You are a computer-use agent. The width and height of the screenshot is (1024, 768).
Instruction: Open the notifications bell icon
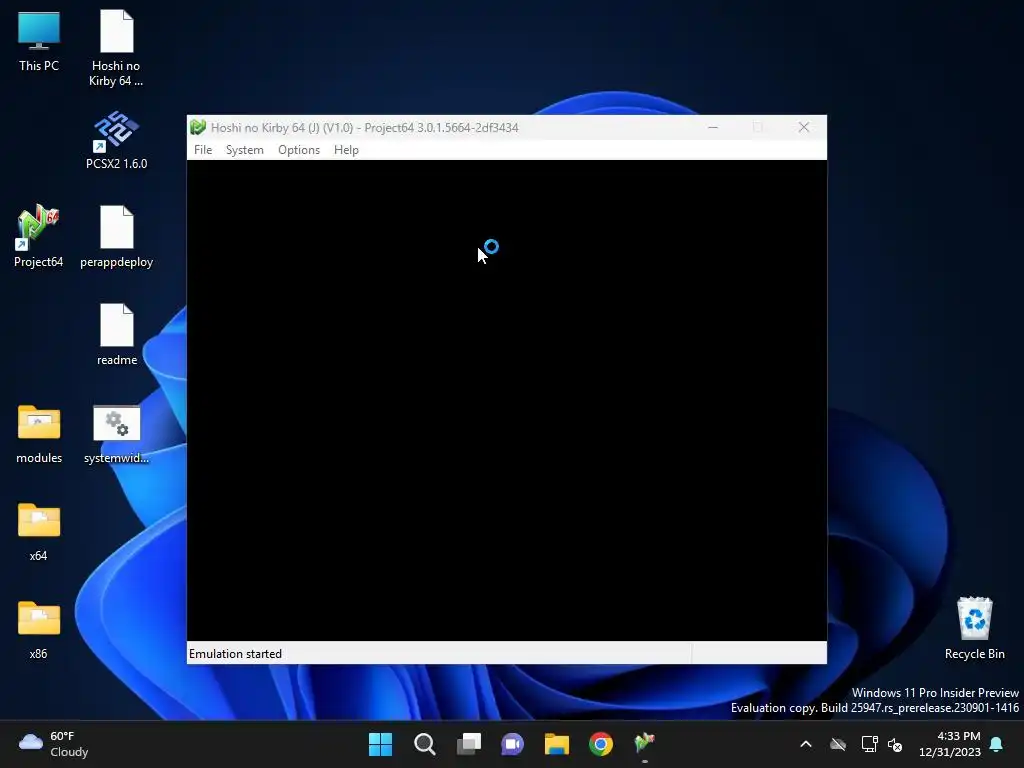[997, 744]
